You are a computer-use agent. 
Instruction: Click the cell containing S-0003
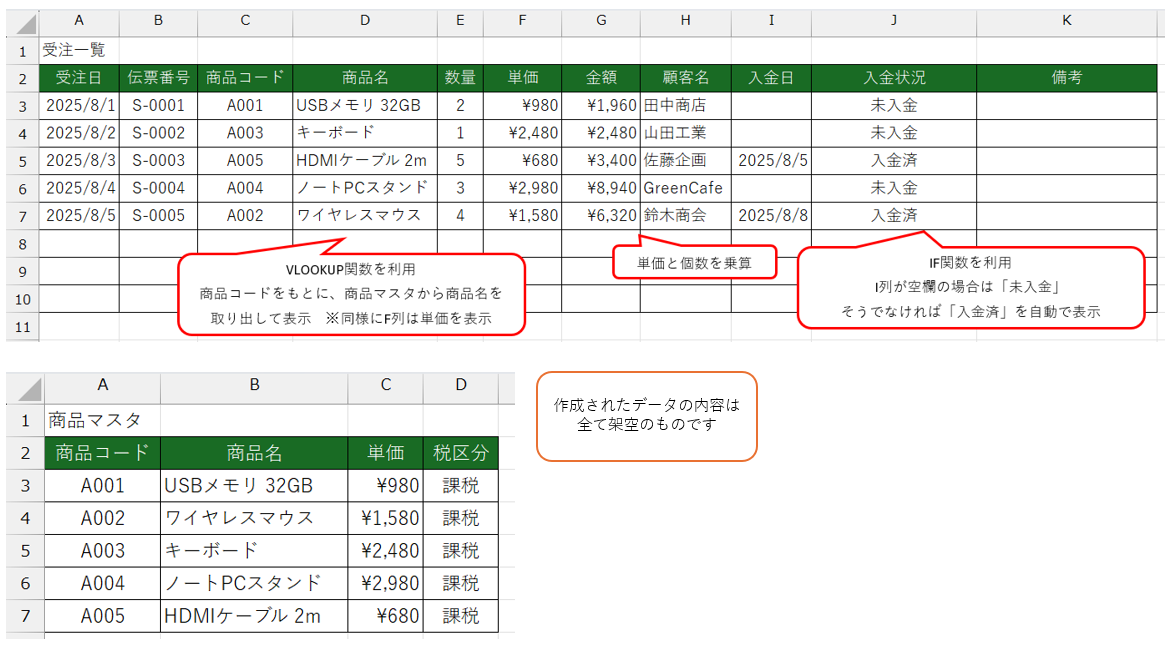[x=158, y=160]
